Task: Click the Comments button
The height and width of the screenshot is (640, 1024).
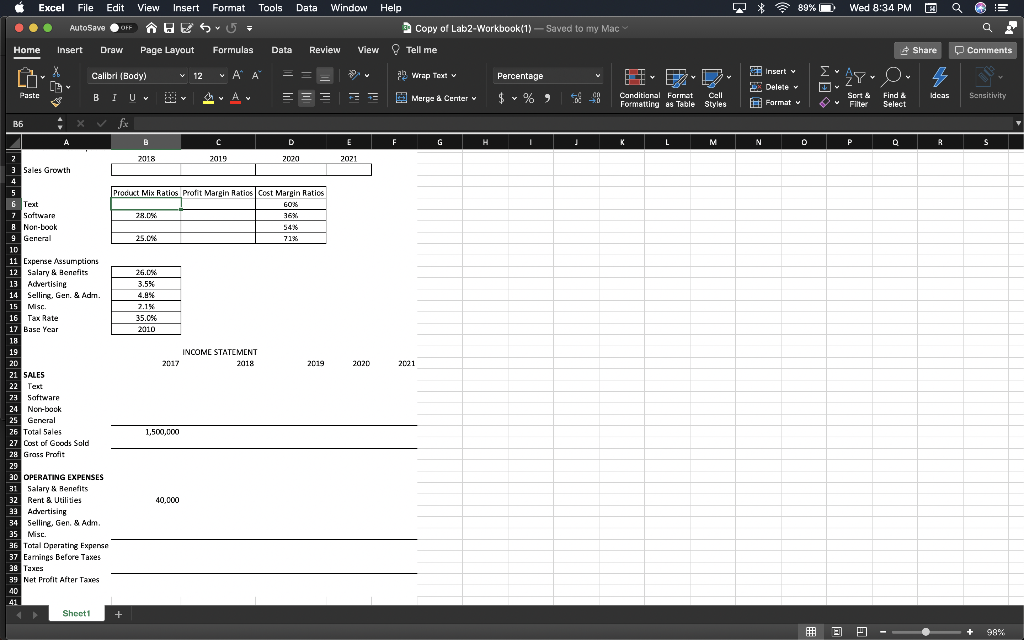Action: (x=981, y=49)
